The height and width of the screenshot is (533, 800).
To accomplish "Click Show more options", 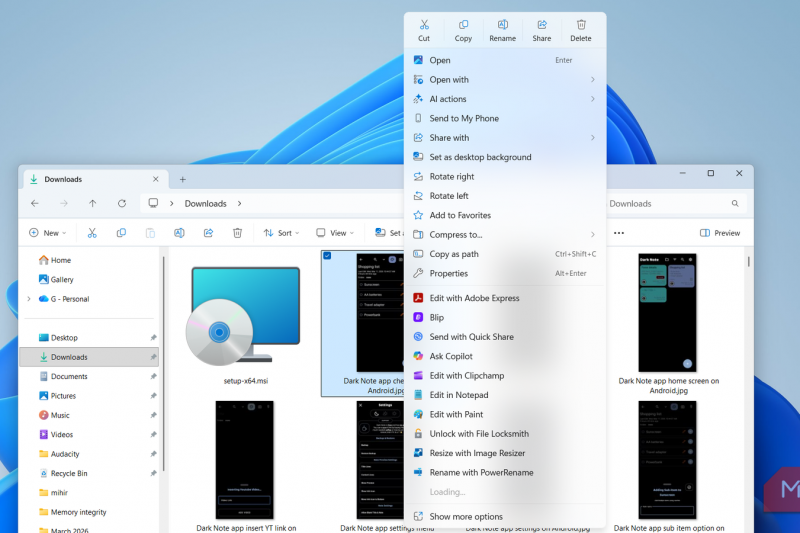I will (505, 516).
